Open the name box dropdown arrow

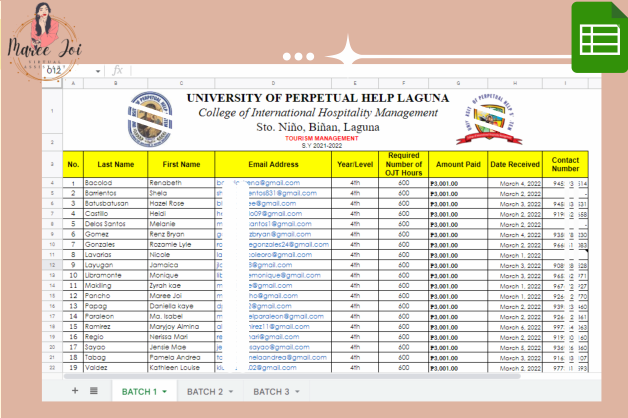point(98,71)
